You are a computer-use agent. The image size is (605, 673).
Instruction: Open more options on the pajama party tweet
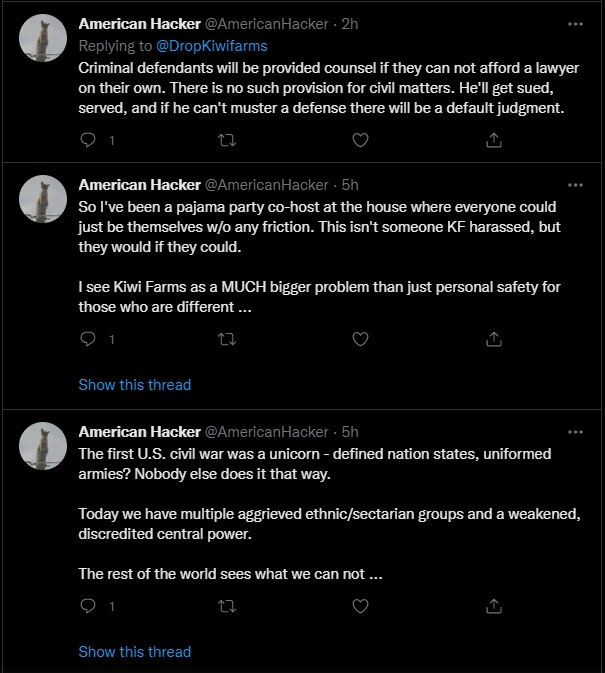click(575, 185)
